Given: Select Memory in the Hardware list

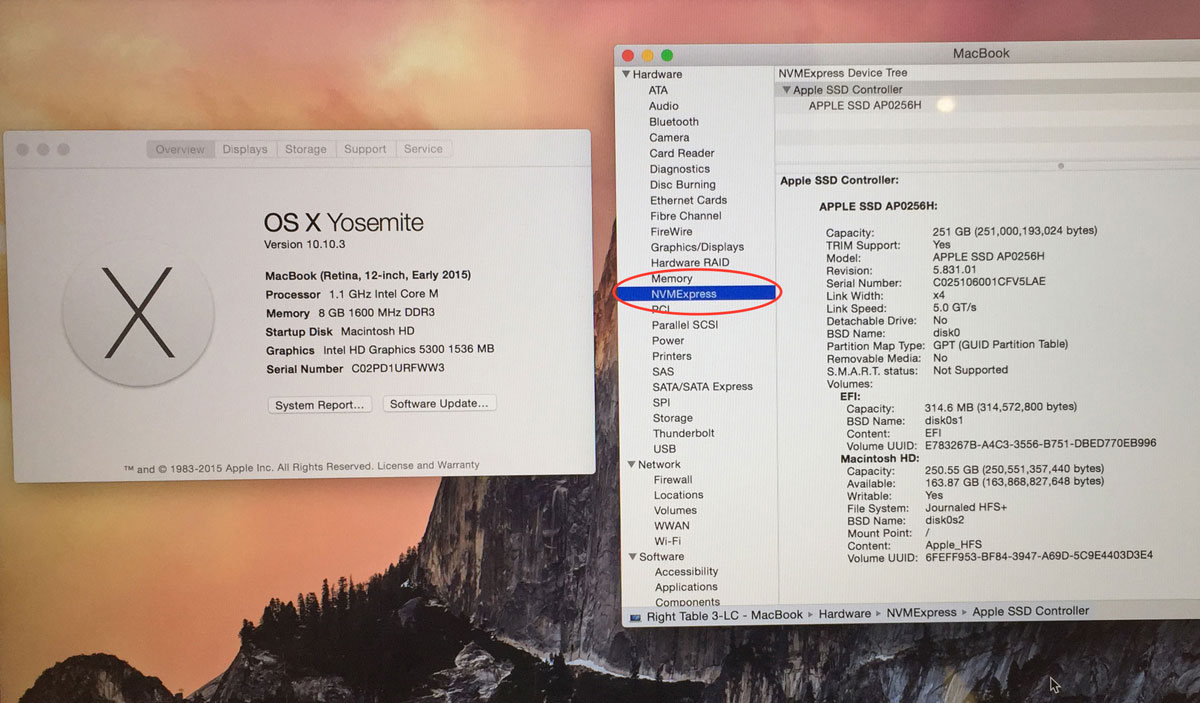Looking at the screenshot, I should point(671,278).
